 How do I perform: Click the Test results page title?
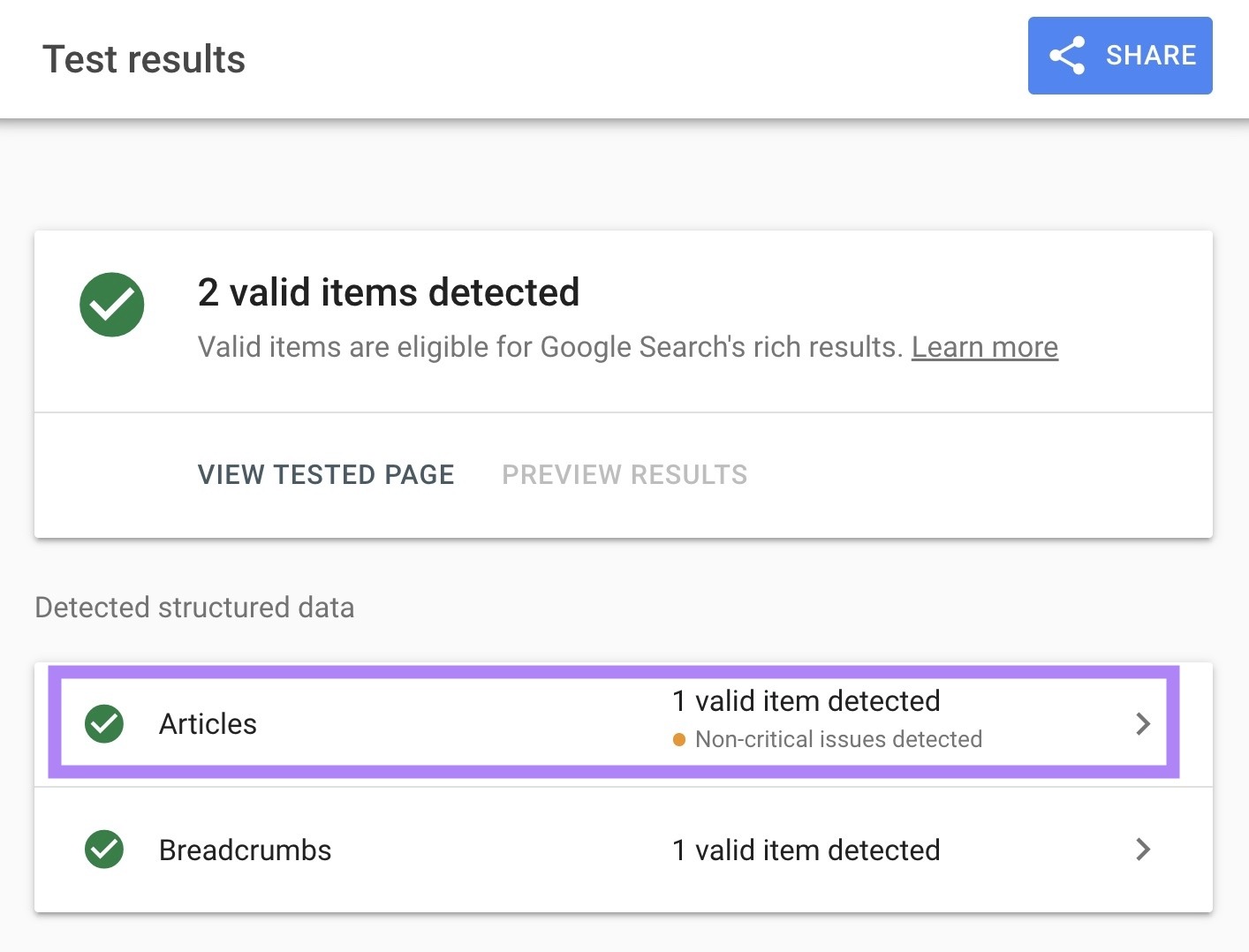point(144,57)
